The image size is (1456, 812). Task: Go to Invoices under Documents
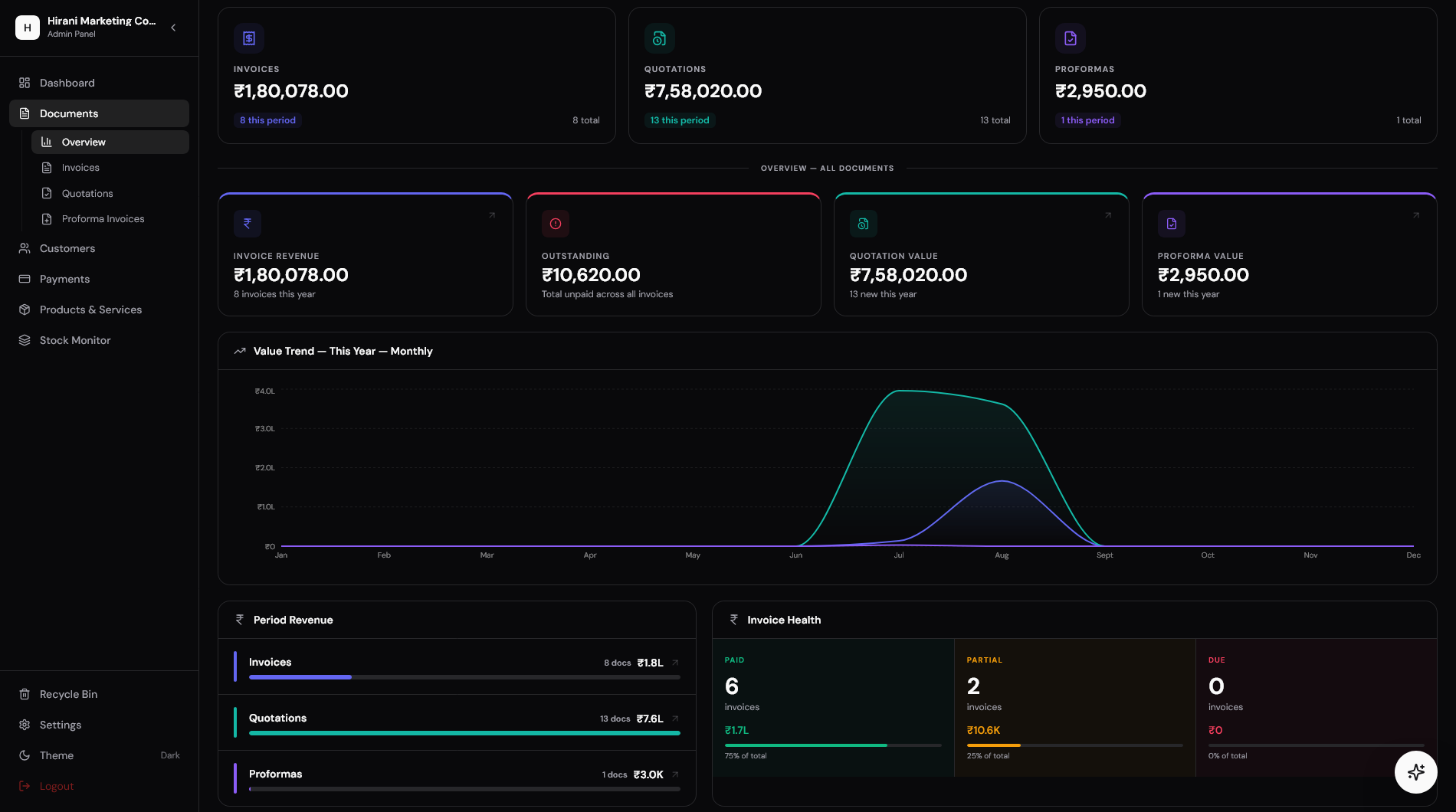pyautogui.click(x=110, y=168)
